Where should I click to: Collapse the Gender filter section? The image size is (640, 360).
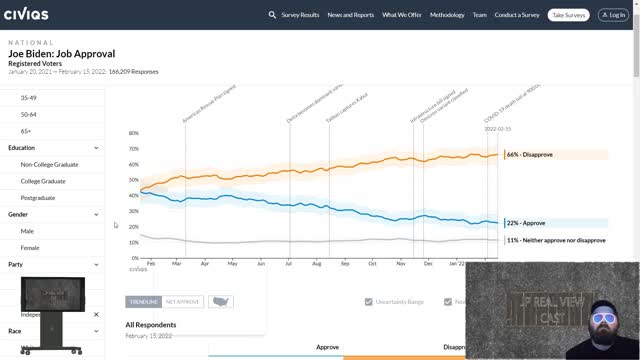click(96, 214)
